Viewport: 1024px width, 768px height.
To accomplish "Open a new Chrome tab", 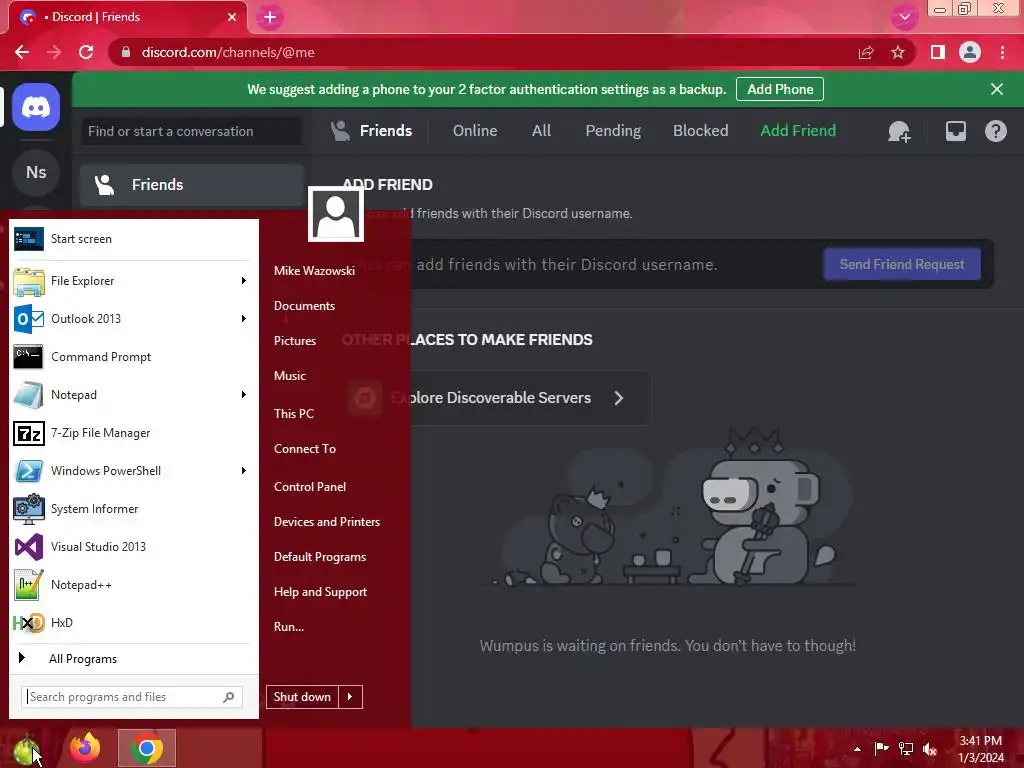I will 270,18.
